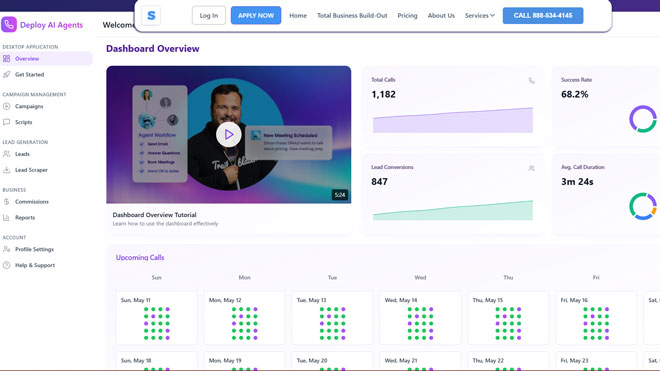
Task: Go to the Pricing page
Action: pos(407,16)
